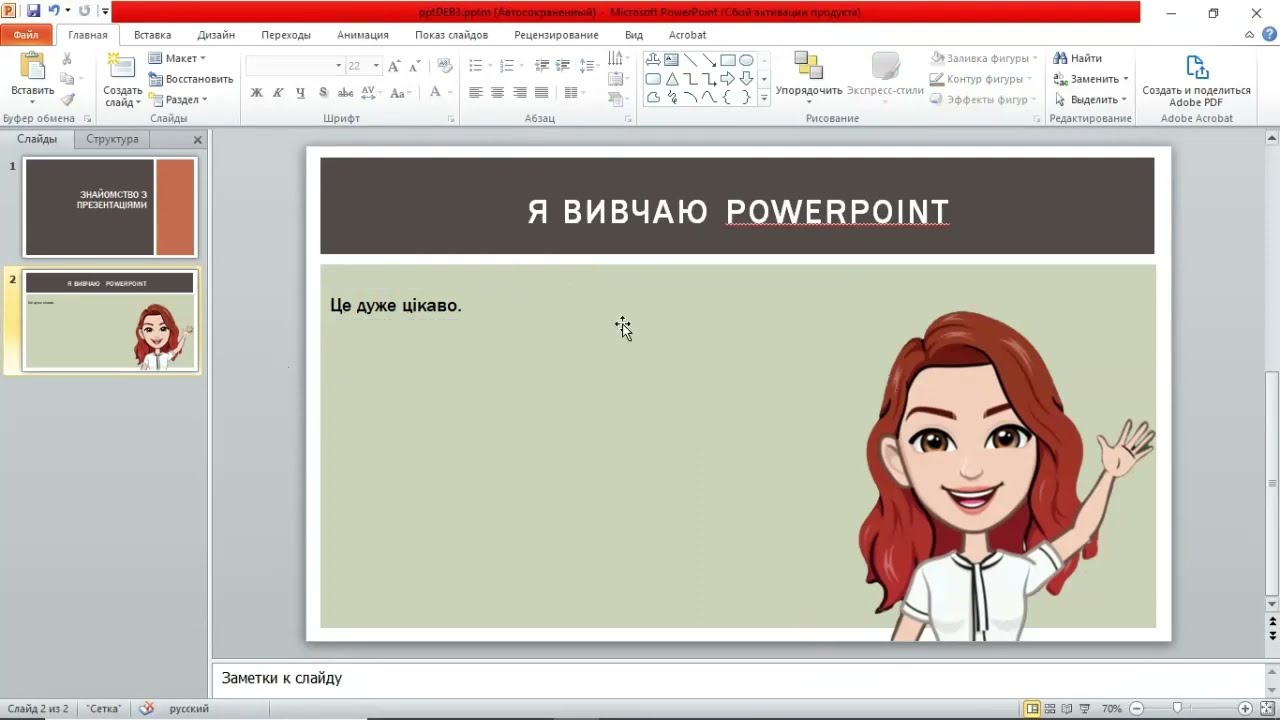1280x720 pixels.
Task: Click the Save icon in quick access toolbar
Action: pos(33,11)
